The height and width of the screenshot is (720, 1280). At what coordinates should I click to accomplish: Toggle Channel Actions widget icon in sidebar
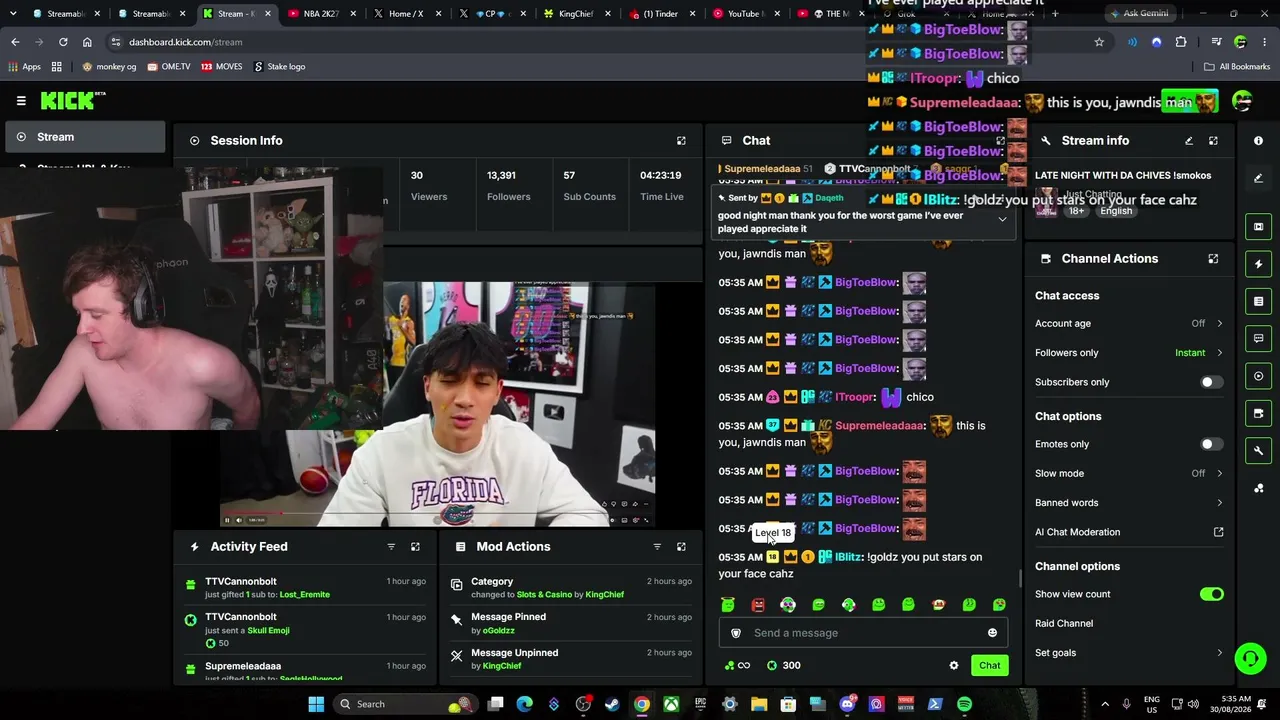pyautogui.click(x=1258, y=413)
